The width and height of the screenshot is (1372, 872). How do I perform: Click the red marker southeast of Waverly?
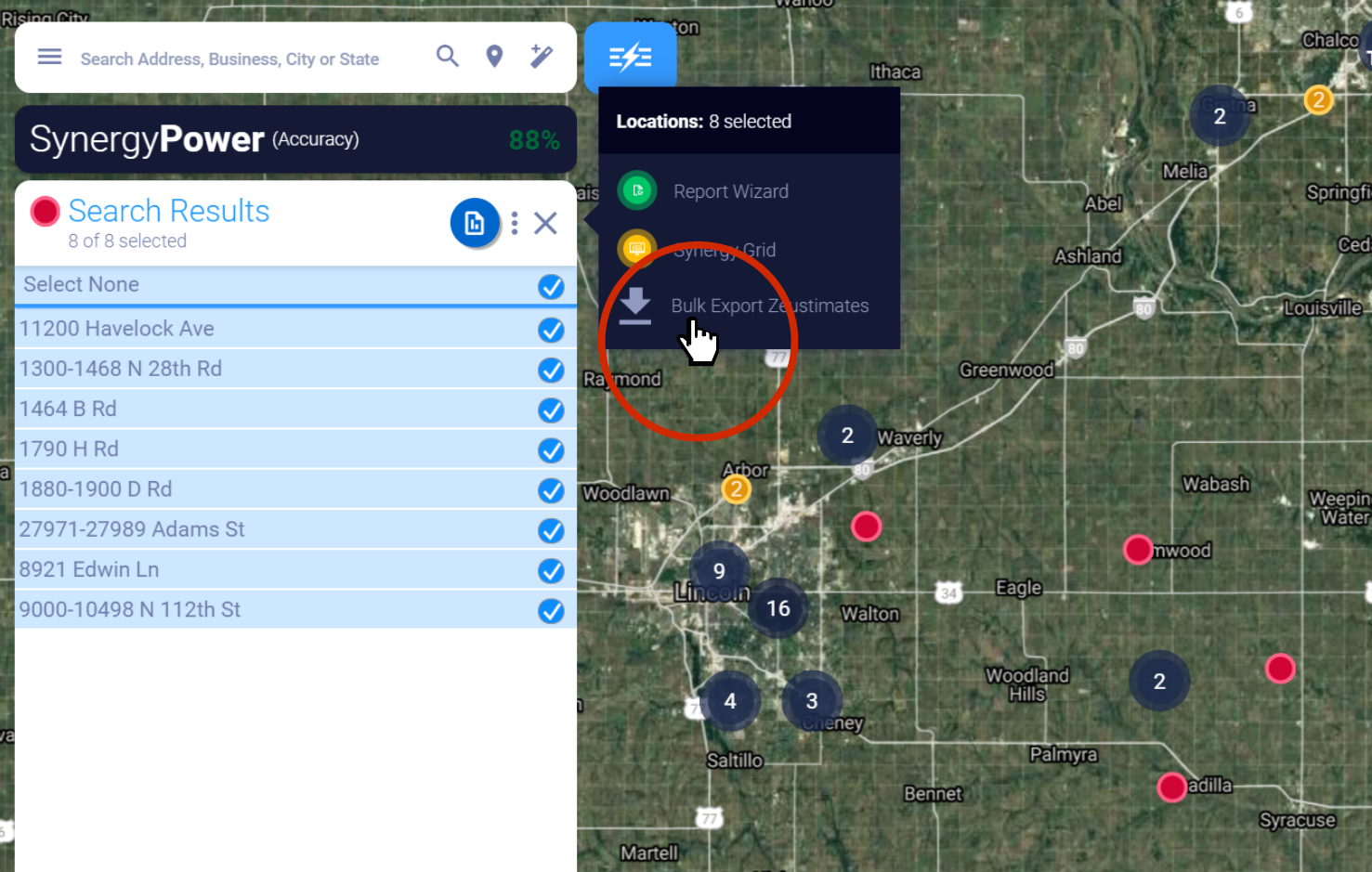coord(867,527)
